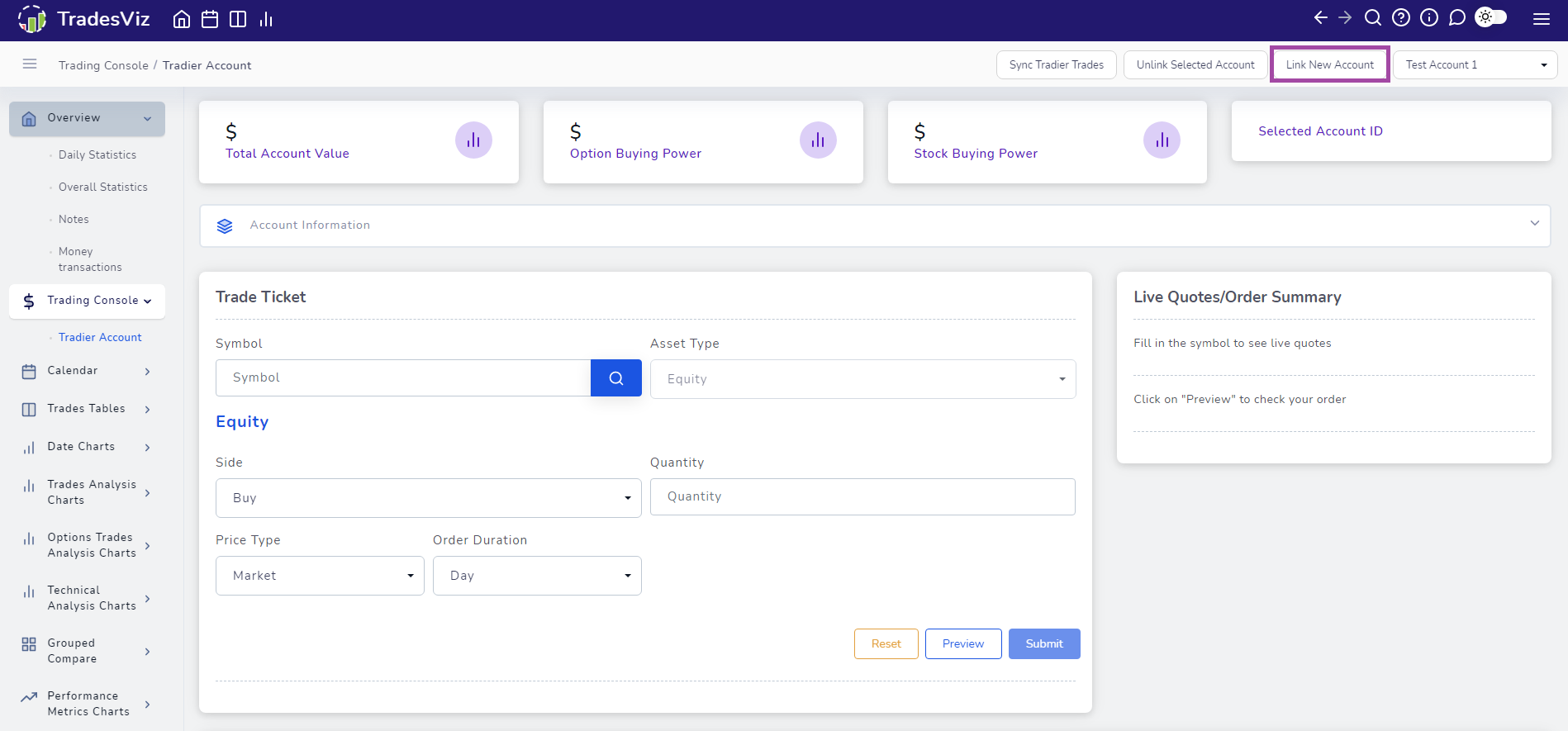This screenshot has height=731, width=1568.
Task: Select Tradier Account in sidebar
Action: tap(100, 337)
